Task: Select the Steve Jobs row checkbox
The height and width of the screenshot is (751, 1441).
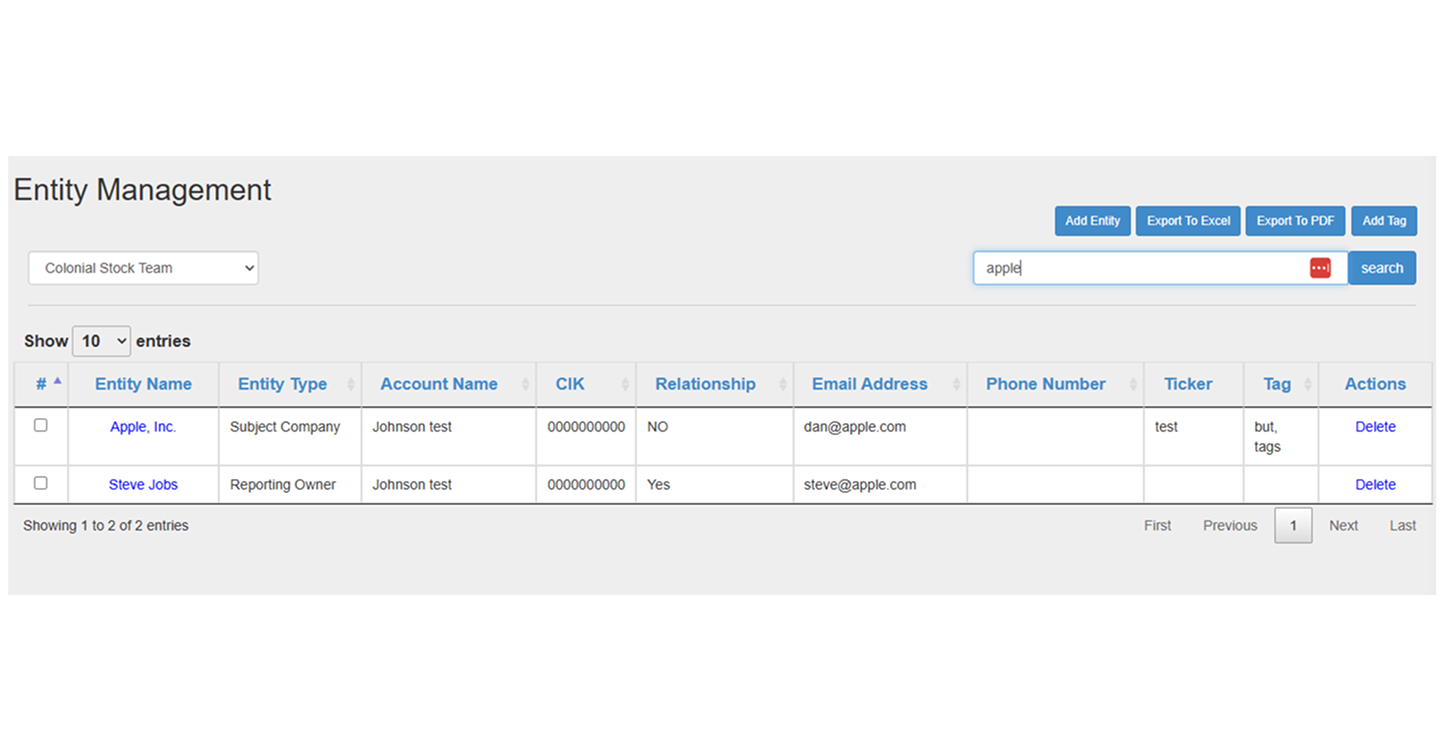Action: tap(40, 483)
